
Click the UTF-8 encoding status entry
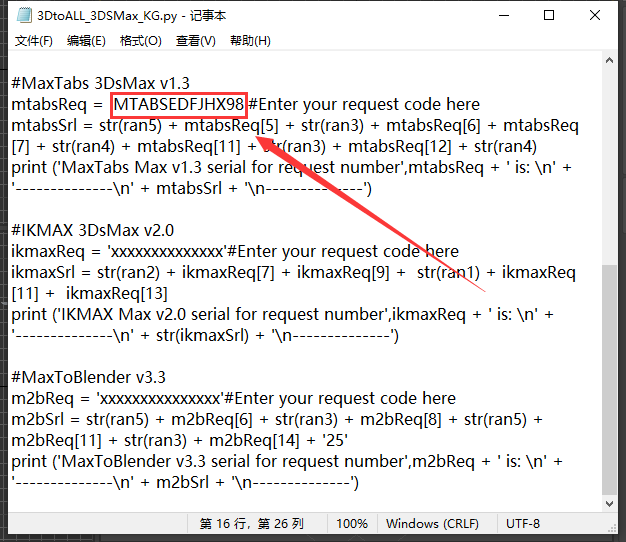pos(523,524)
